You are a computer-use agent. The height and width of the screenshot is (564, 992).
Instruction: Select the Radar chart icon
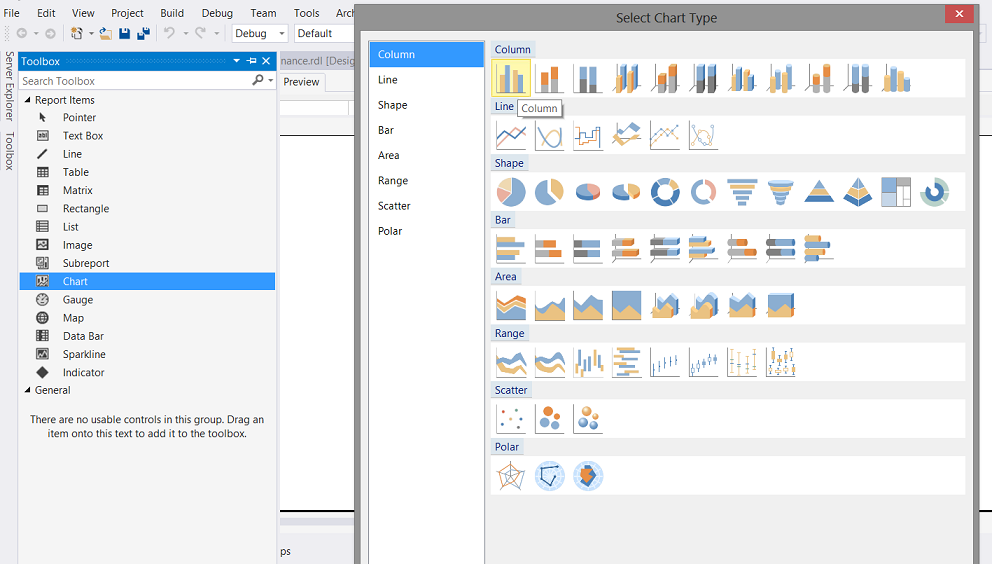coord(511,476)
